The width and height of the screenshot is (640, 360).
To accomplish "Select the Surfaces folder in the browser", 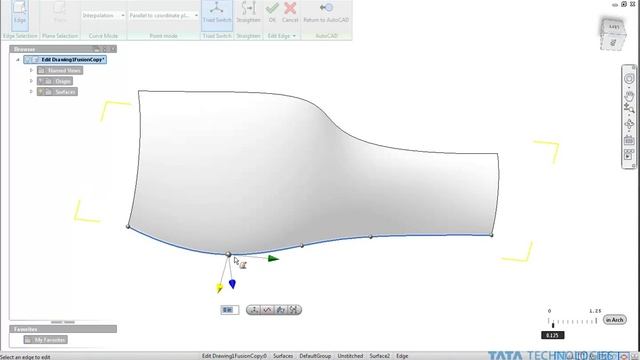I will pos(57,92).
